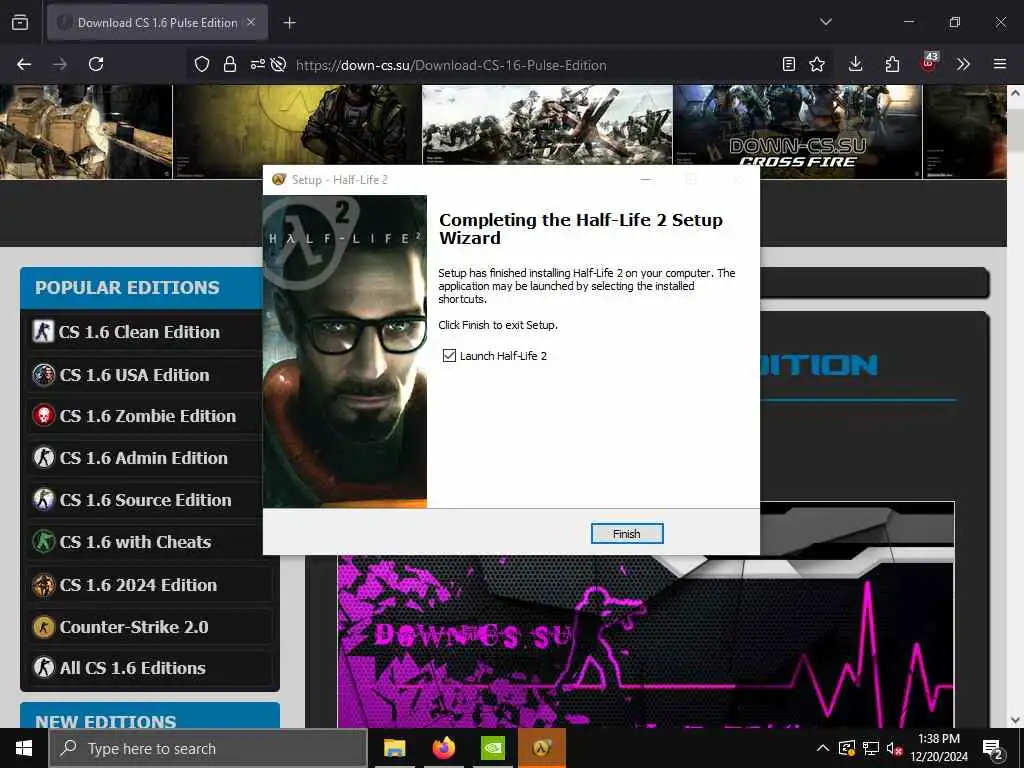Go back in Firefox history
This screenshot has height=768, width=1024.
click(24, 64)
